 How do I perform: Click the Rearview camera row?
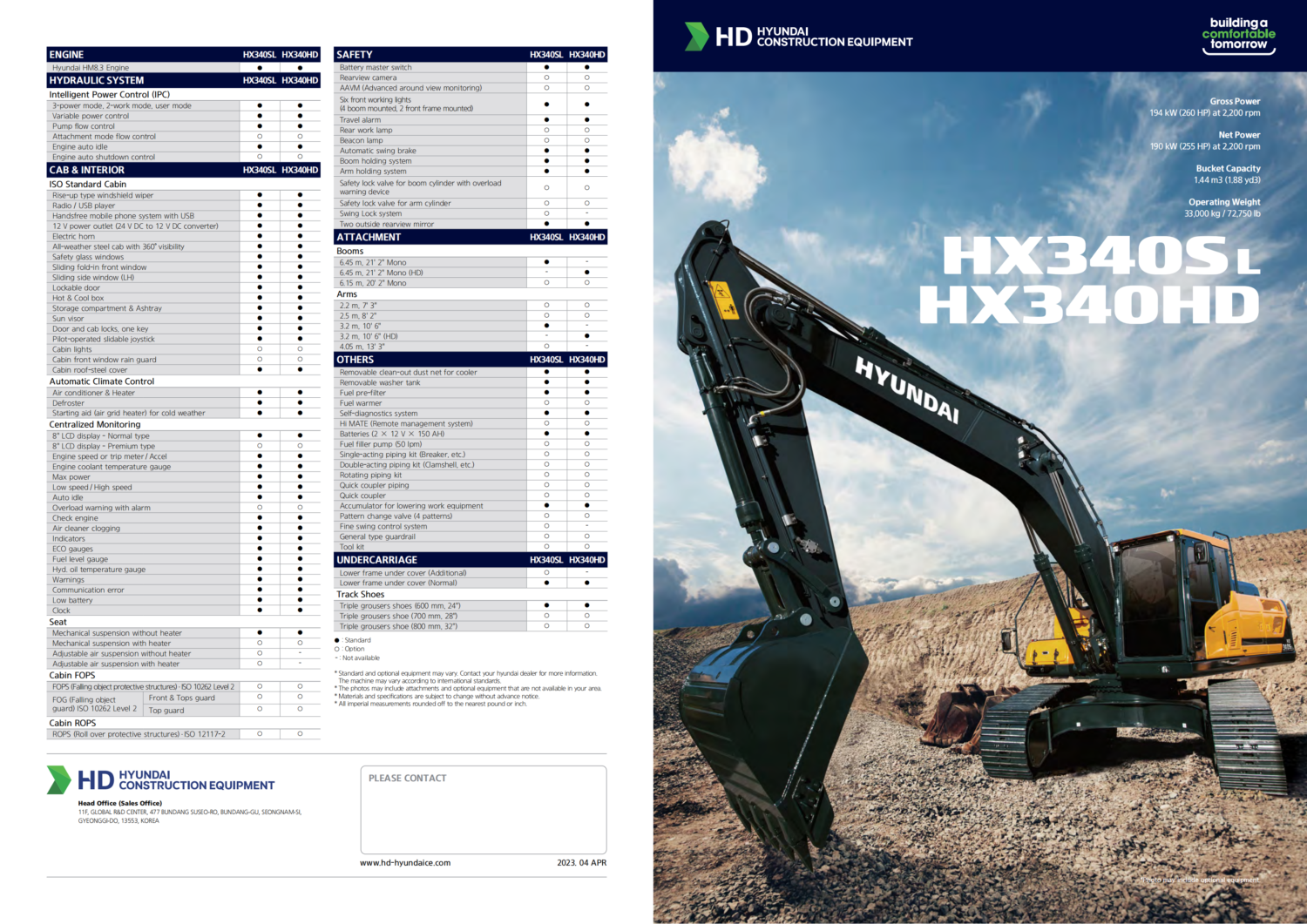click(471, 78)
